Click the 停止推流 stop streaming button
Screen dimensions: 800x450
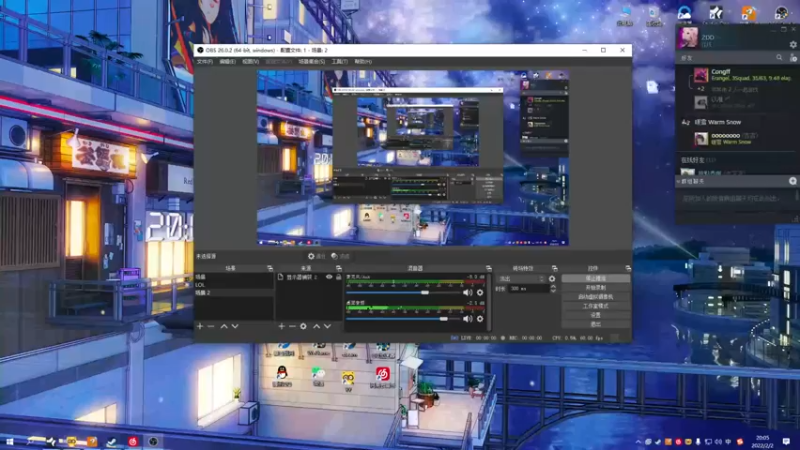click(595, 279)
